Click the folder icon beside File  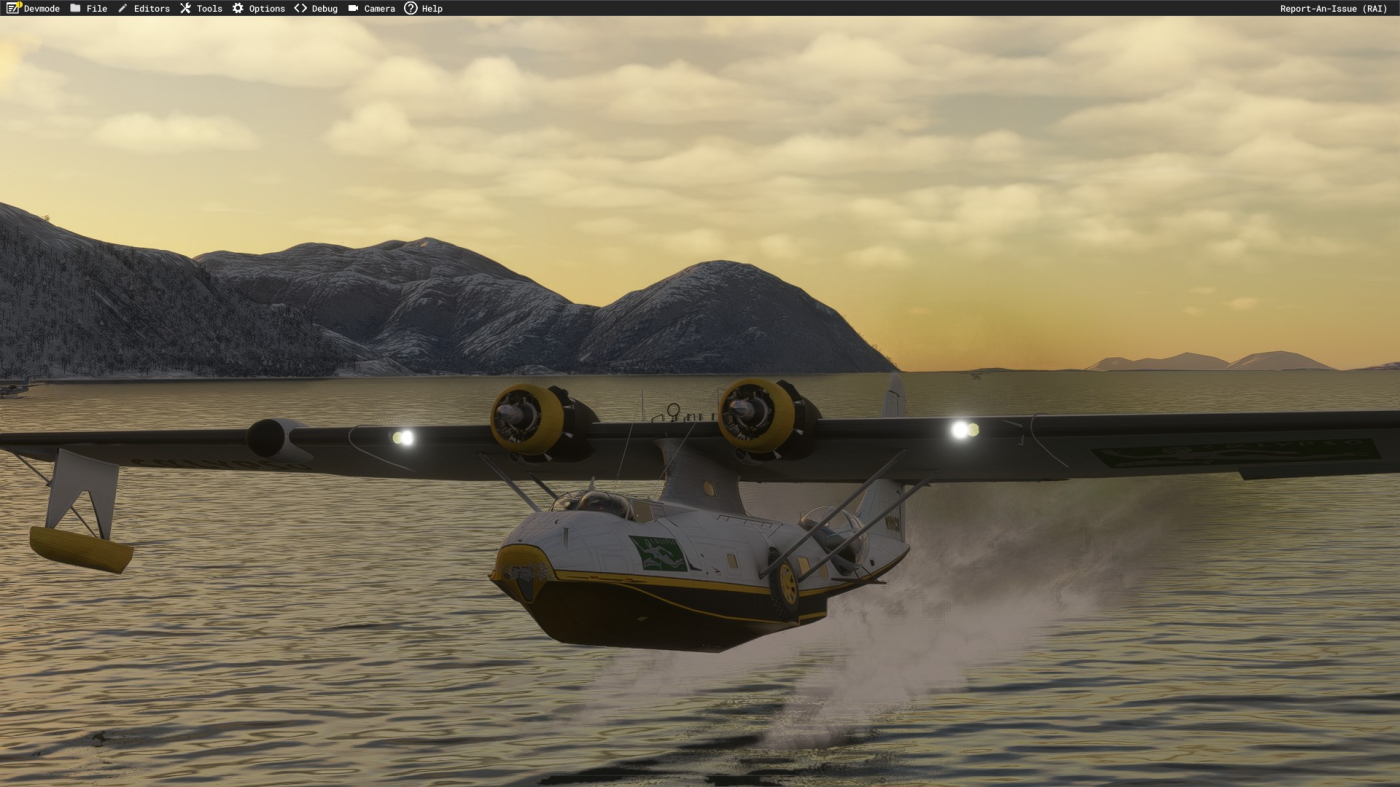(75, 8)
